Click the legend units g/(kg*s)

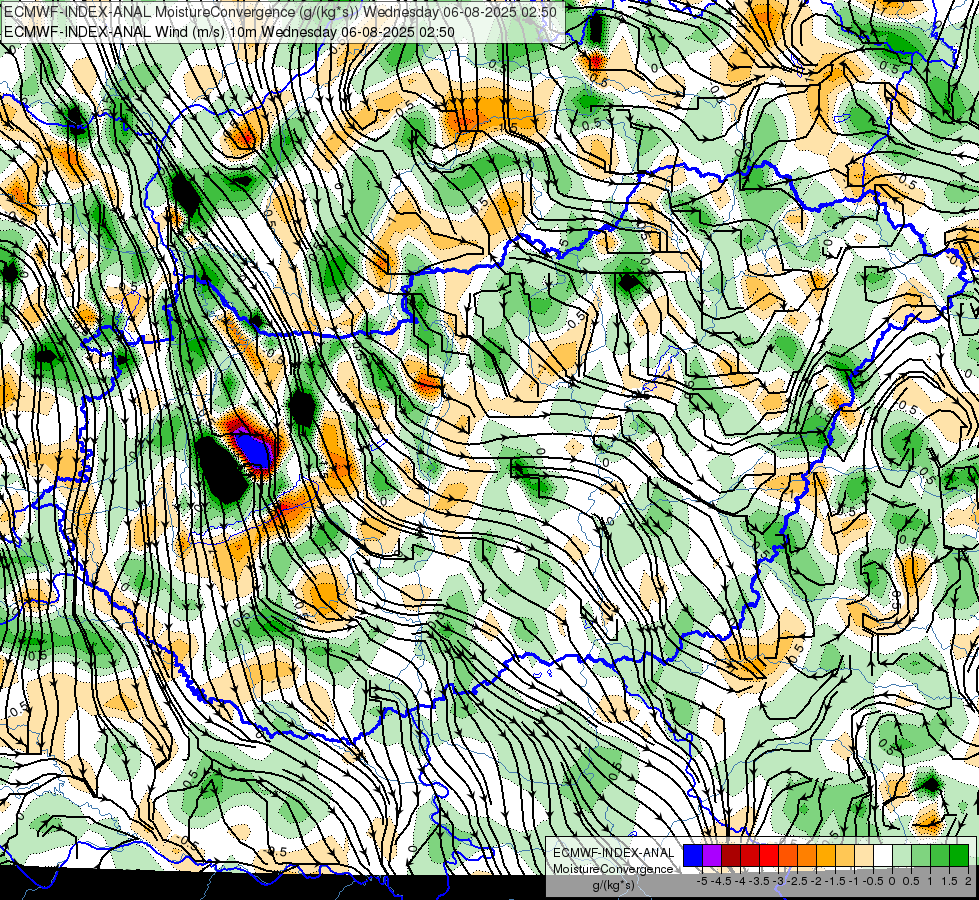[x=614, y=885]
